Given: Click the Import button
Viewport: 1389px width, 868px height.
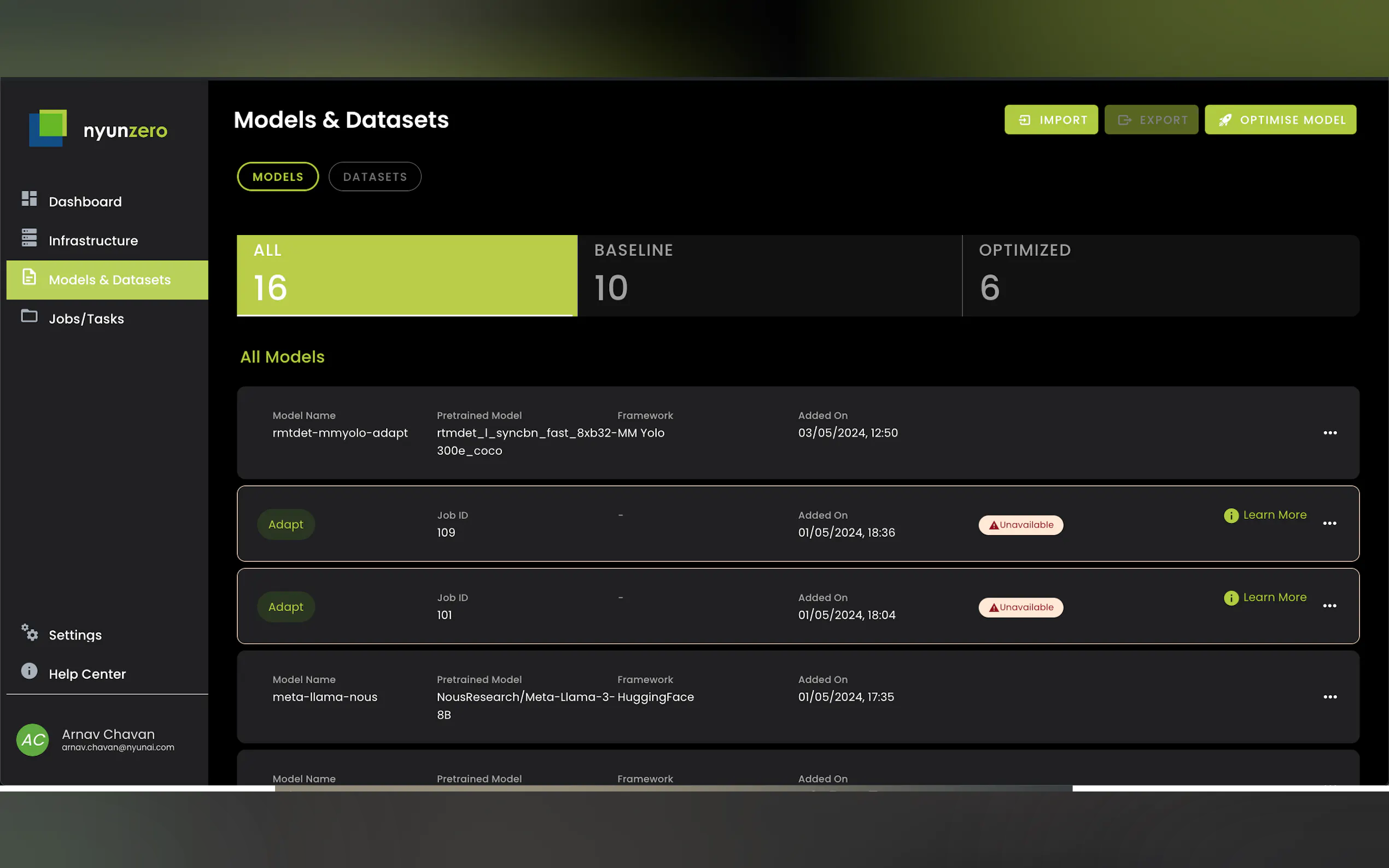Looking at the screenshot, I should pyautogui.click(x=1051, y=120).
